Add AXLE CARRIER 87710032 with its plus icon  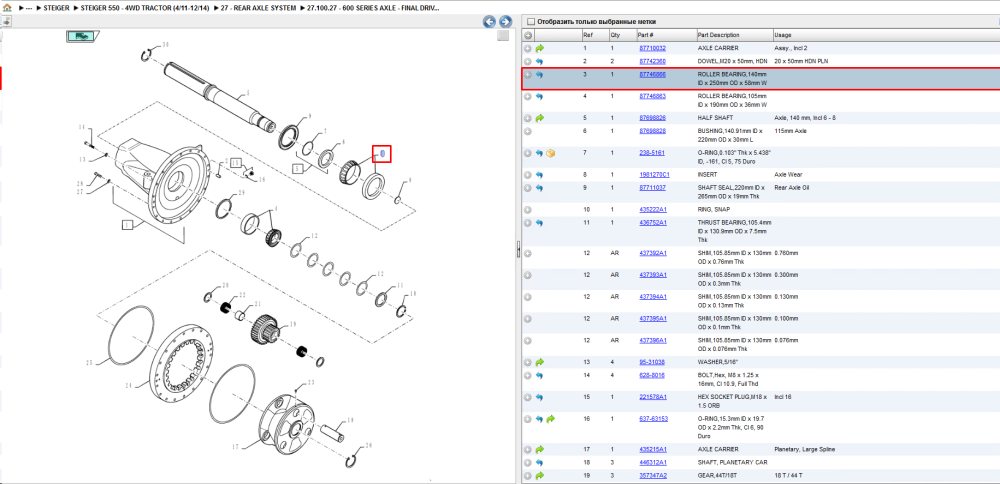click(x=528, y=48)
